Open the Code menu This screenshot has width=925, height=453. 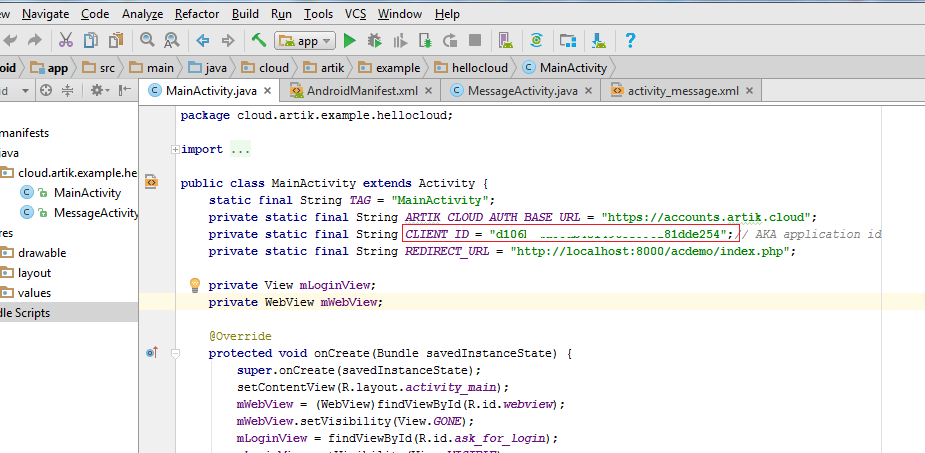pos(95,14)
